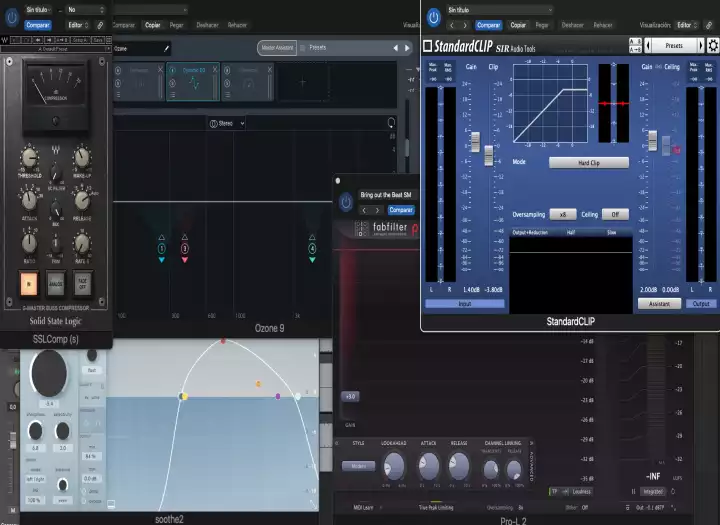This screenshot has width=720, height=525.
Task: Select the Output view in StandardCLIP
Action: 701,304
